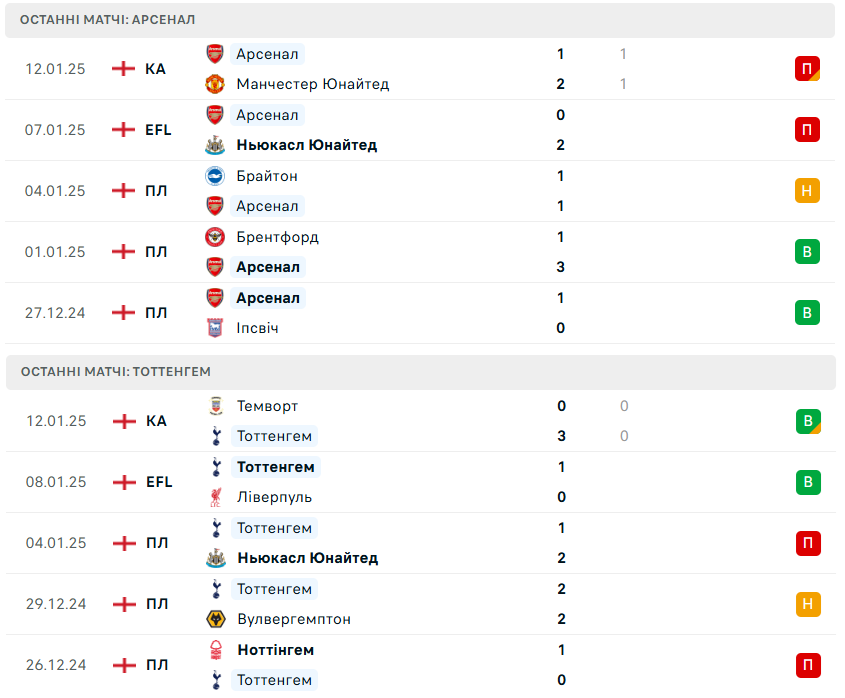Open the Ліверпуль team link
Screen dimensions: 845x698
(x=274, y=497)
